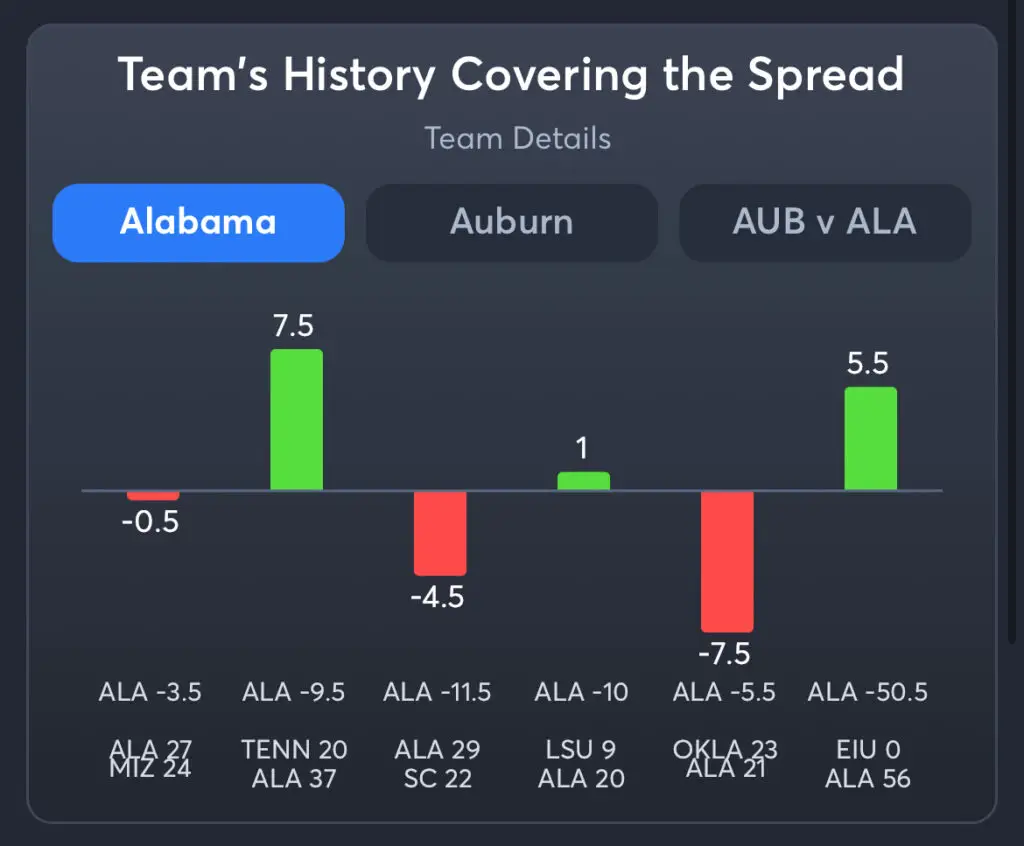Click the small red -0.5 bar
This screenshot has width=1024, height=846.
[152, 494]
